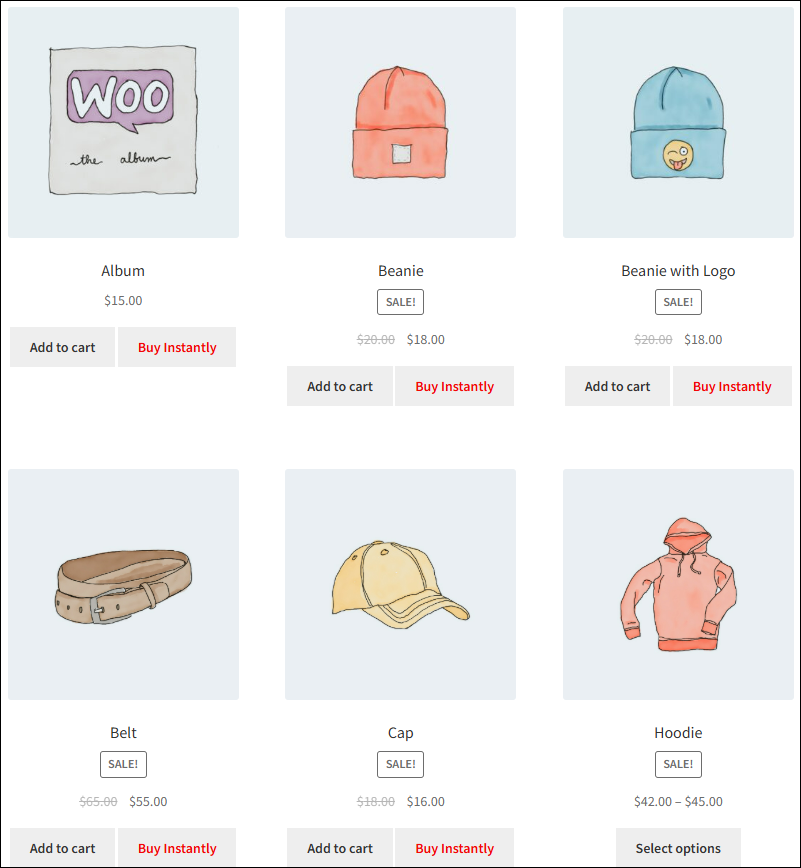The width and height of the screenshot is (801, 868).
Task: Open the orange Beanie product image
Action: pos(400,122)
